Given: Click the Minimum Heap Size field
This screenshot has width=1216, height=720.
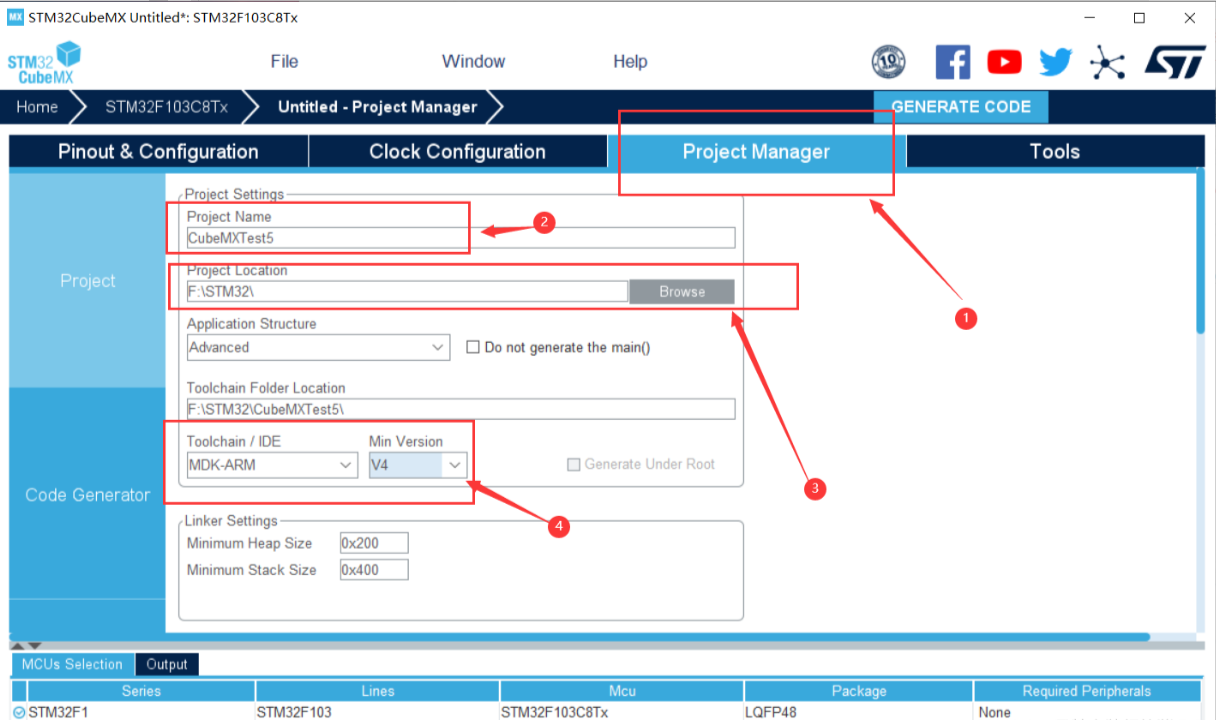Looking at the screenshot, I should coord(374,543).
